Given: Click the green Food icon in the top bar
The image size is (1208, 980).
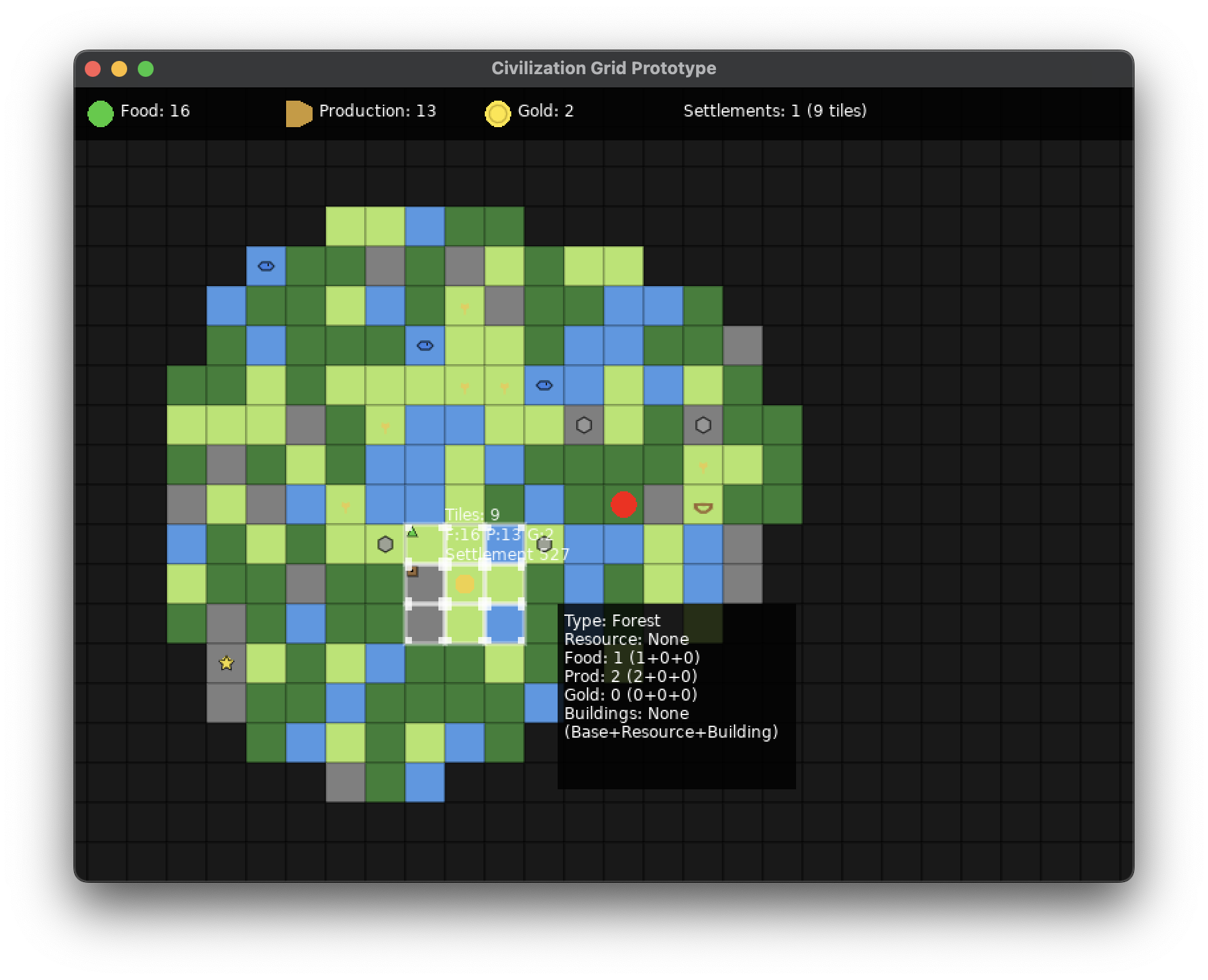Looking at the screenshot, I should [101, 111].
